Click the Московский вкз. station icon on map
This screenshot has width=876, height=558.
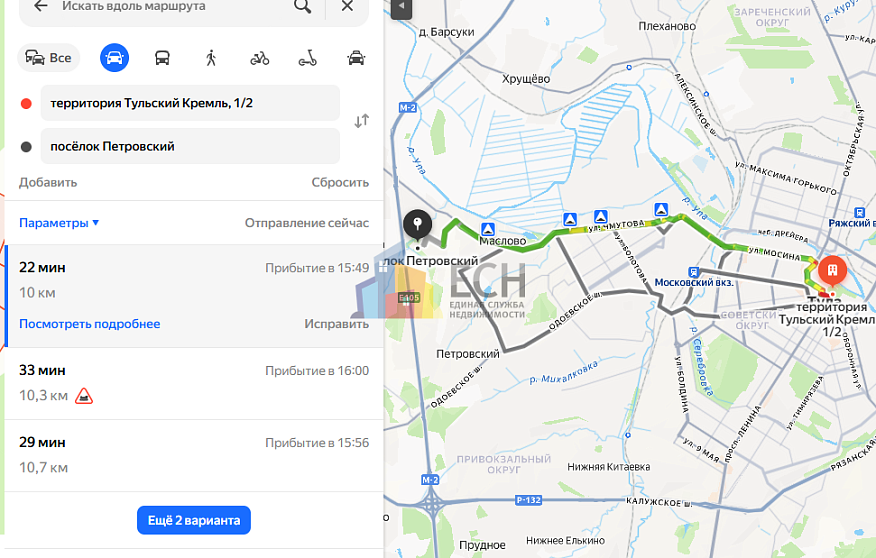(692, 272)
